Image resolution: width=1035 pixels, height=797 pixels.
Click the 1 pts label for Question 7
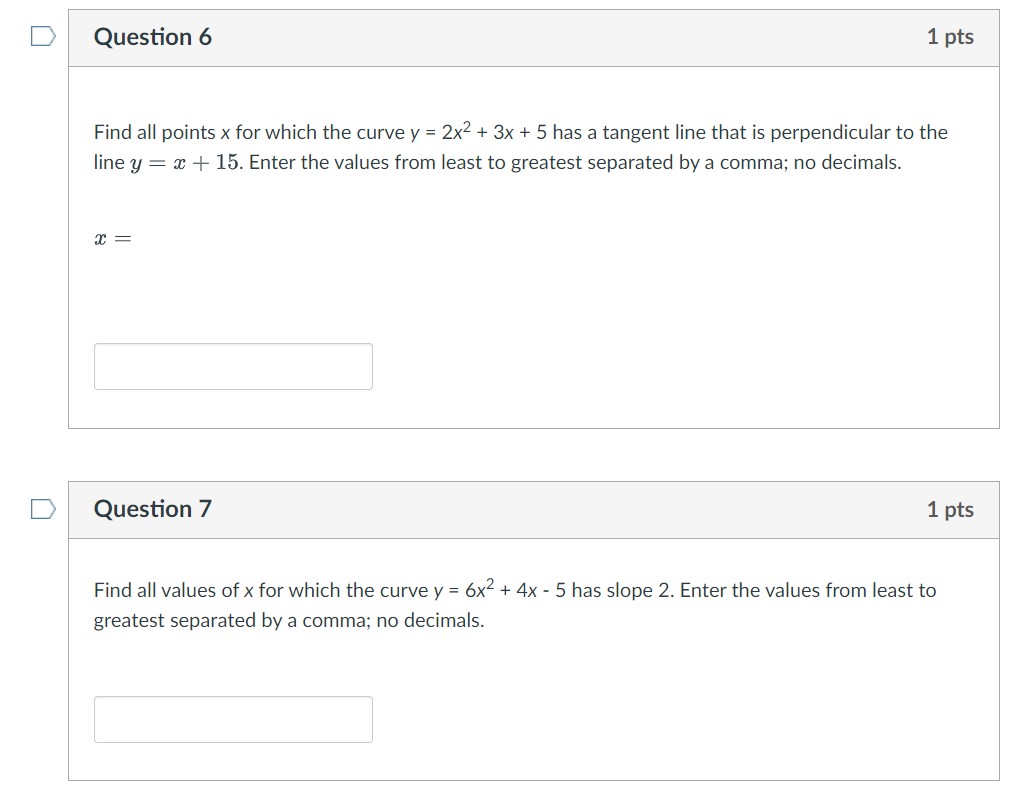(x=951, y=509)
